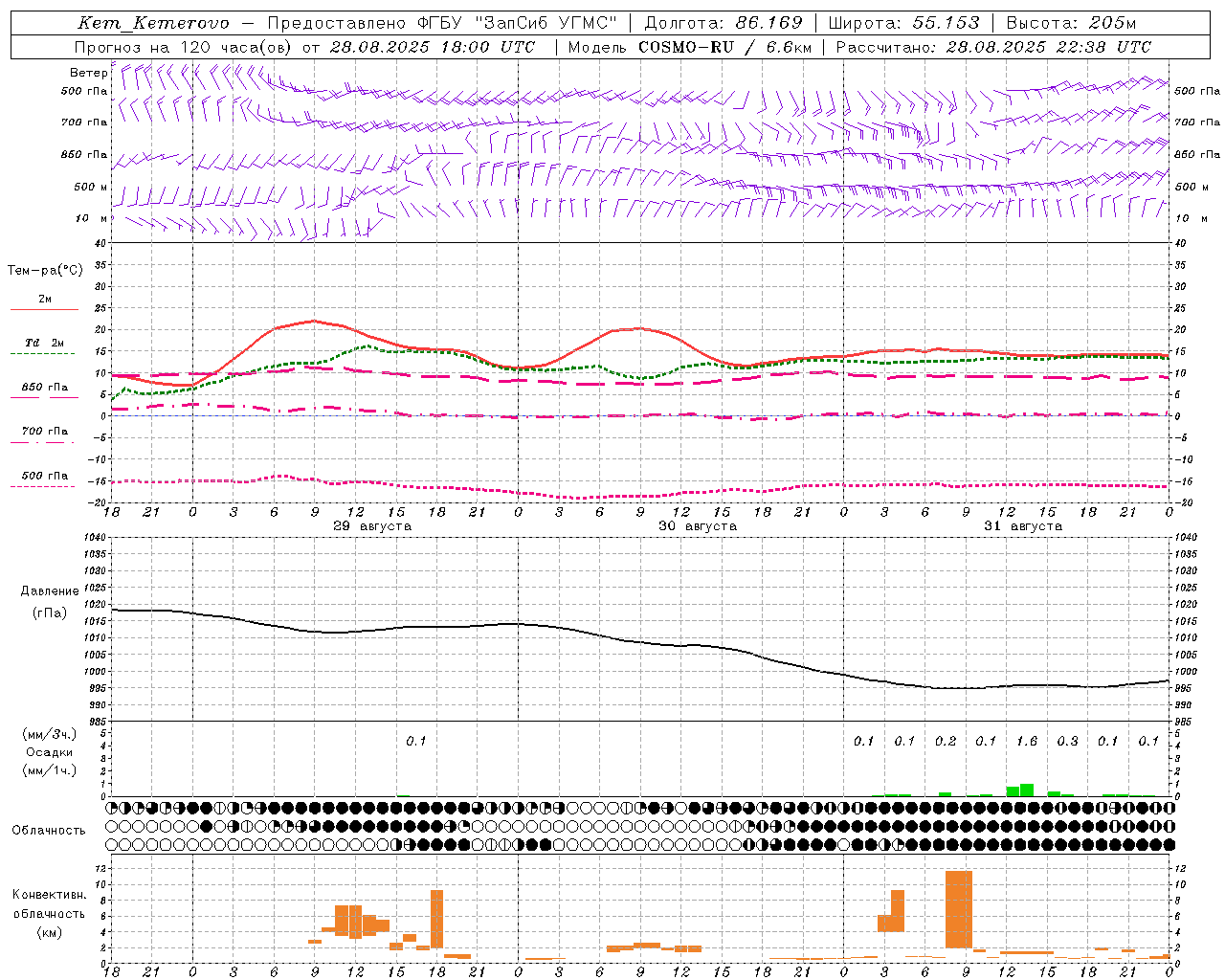The width and height of the screenshot is (1225, 980).
Task: Click the left 10 м wind level label
Action: [x=92, y=218]
